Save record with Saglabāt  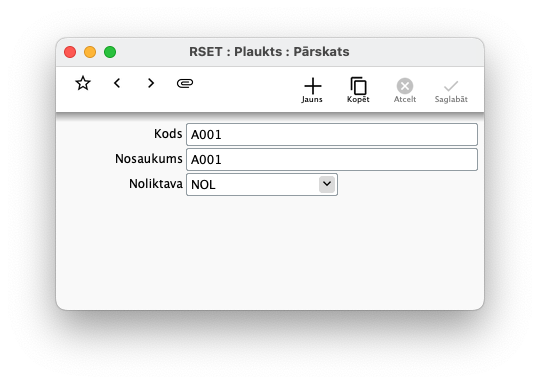pos(451,91)
